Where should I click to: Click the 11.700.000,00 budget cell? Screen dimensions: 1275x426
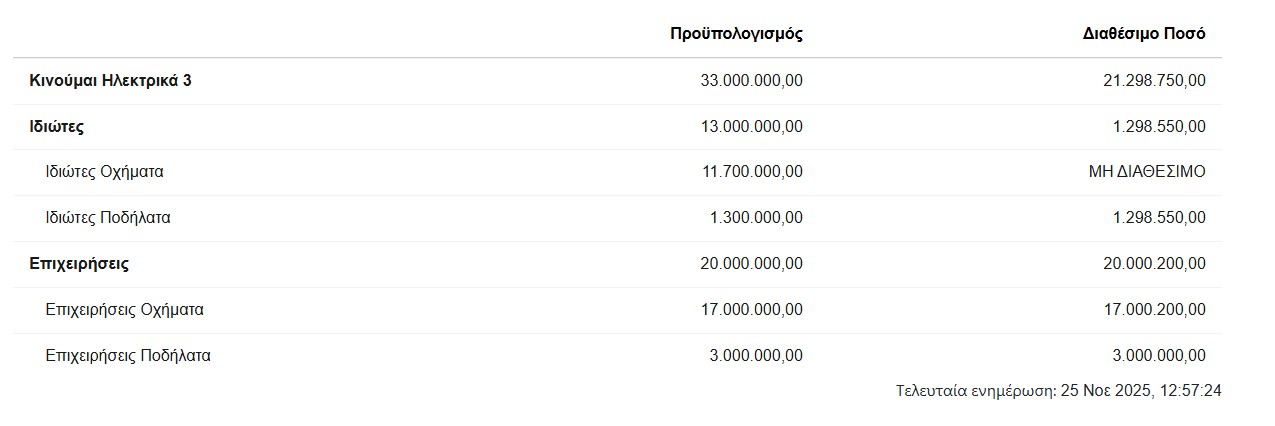tap(752, 172)
